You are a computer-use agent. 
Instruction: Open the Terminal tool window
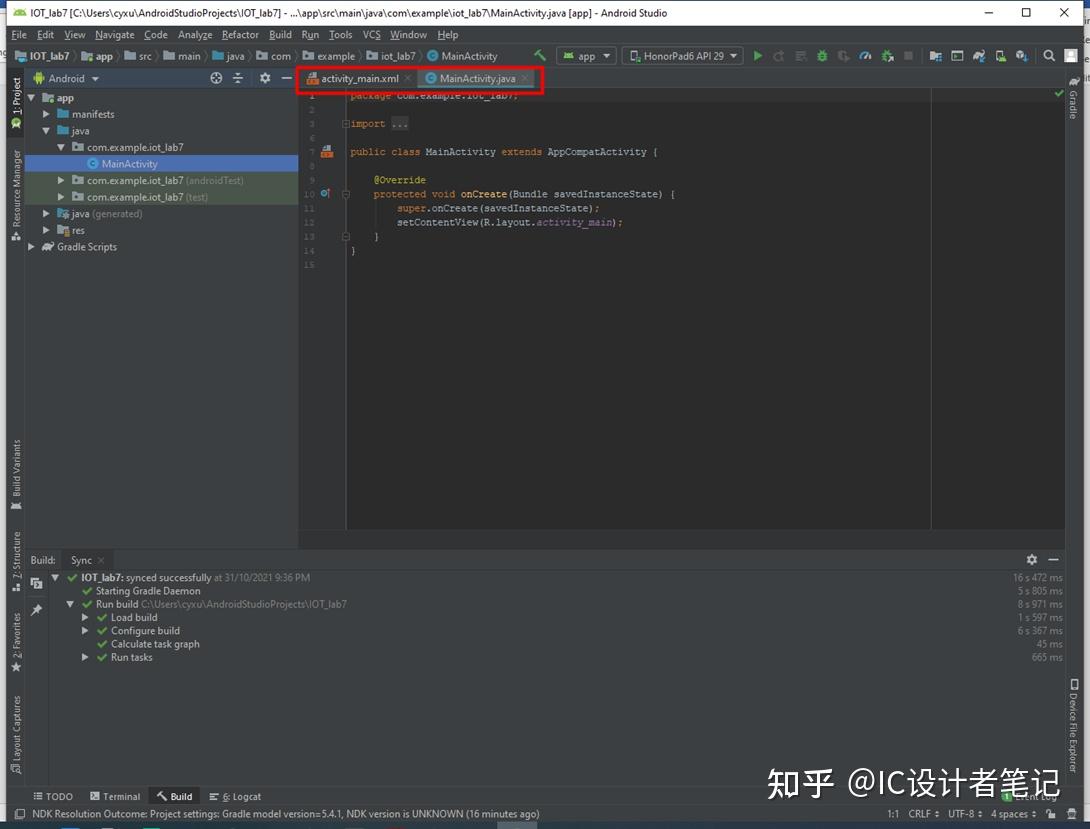pyautogui.click(x=120, y=796)
